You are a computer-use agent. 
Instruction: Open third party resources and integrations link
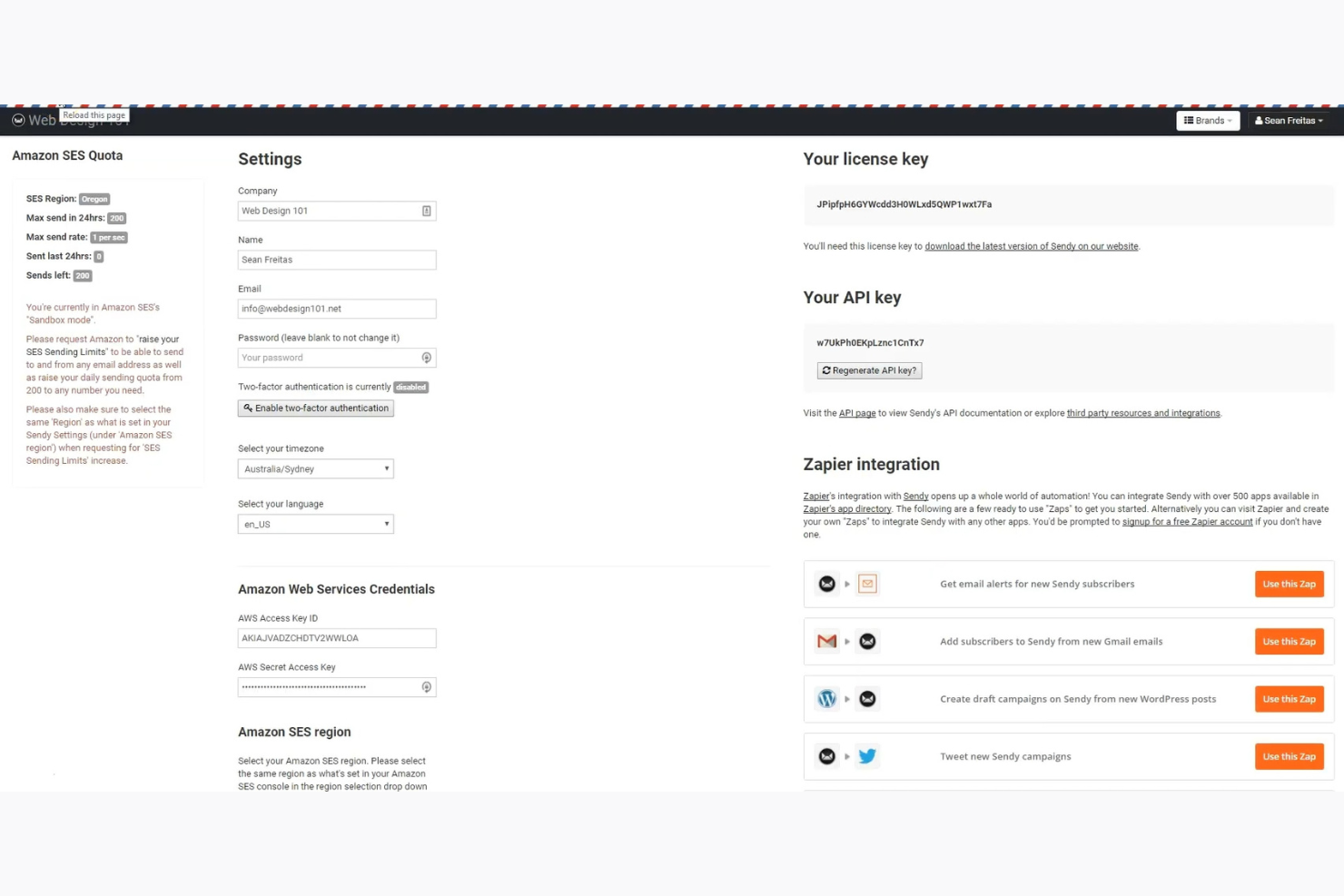tap(1143, 413)
